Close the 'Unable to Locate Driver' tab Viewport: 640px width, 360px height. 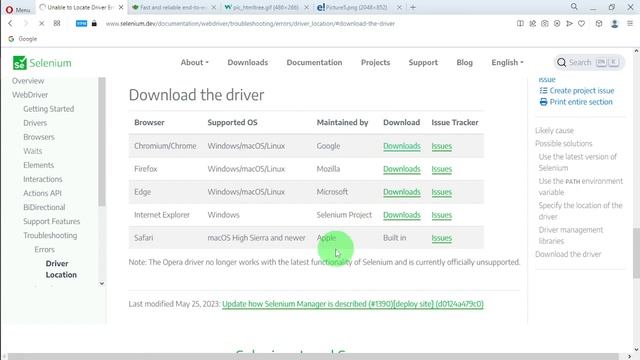[121, 7]
